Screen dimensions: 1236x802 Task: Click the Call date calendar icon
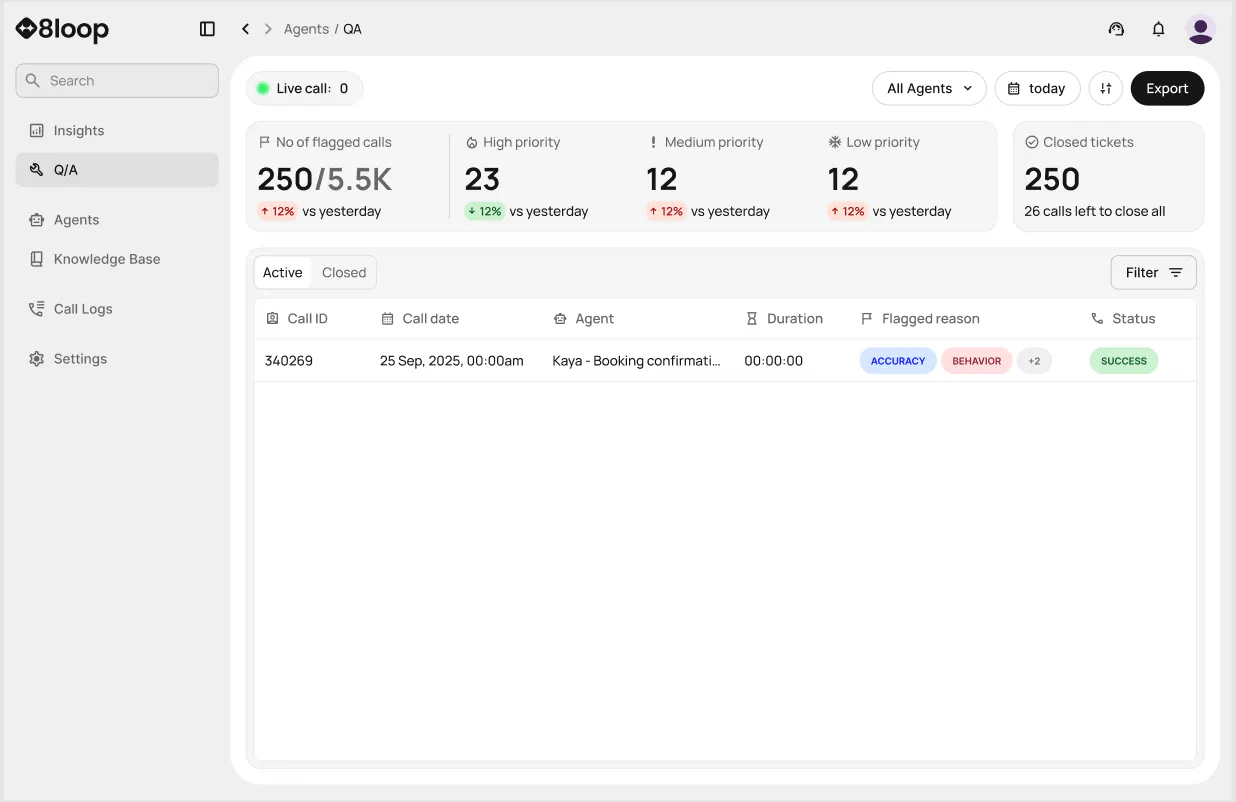[388, 318]
